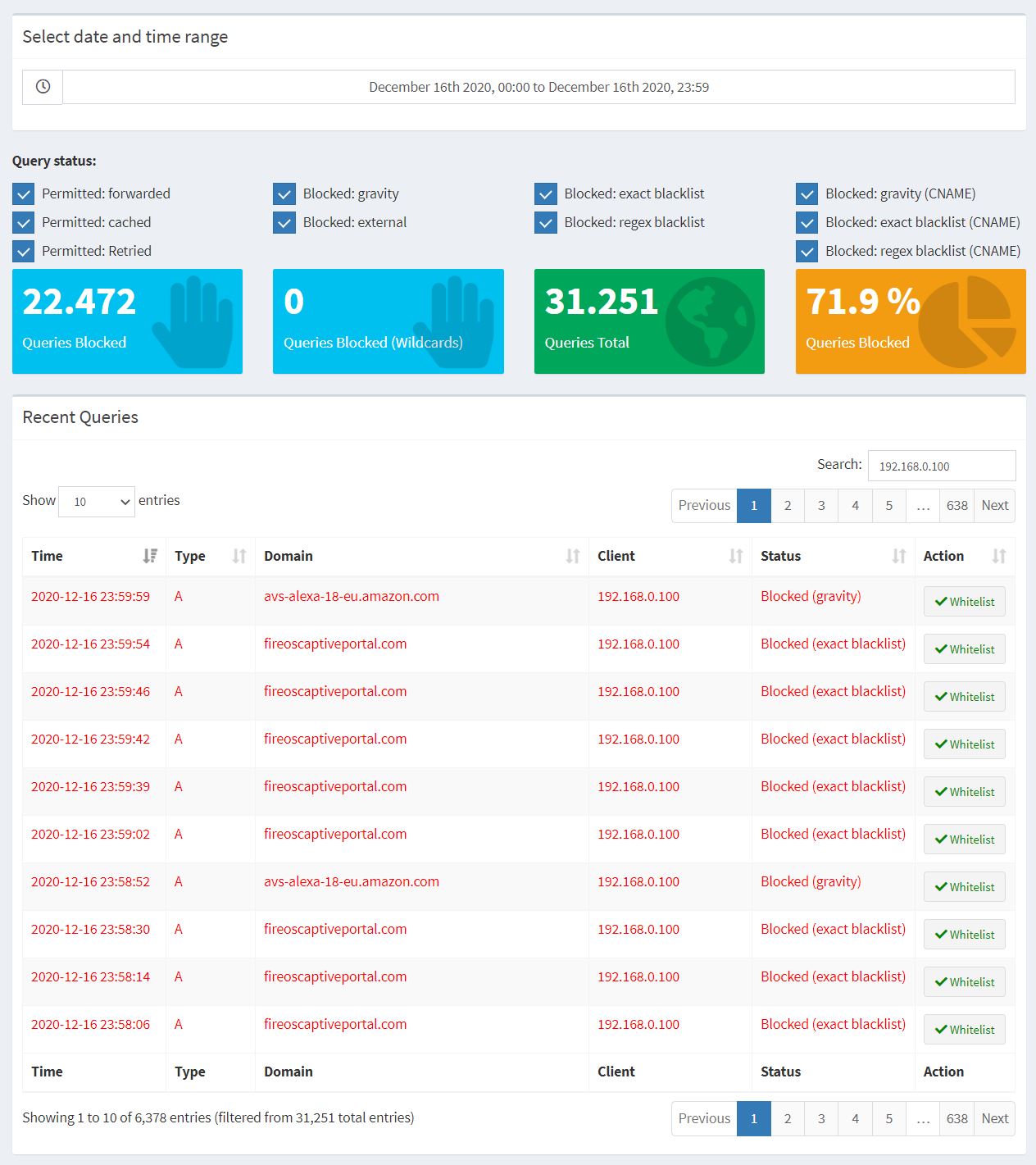Toggle Blocked: external checkbox
The height and width of the screenshot is (1165, 1036).
(284, 223)
